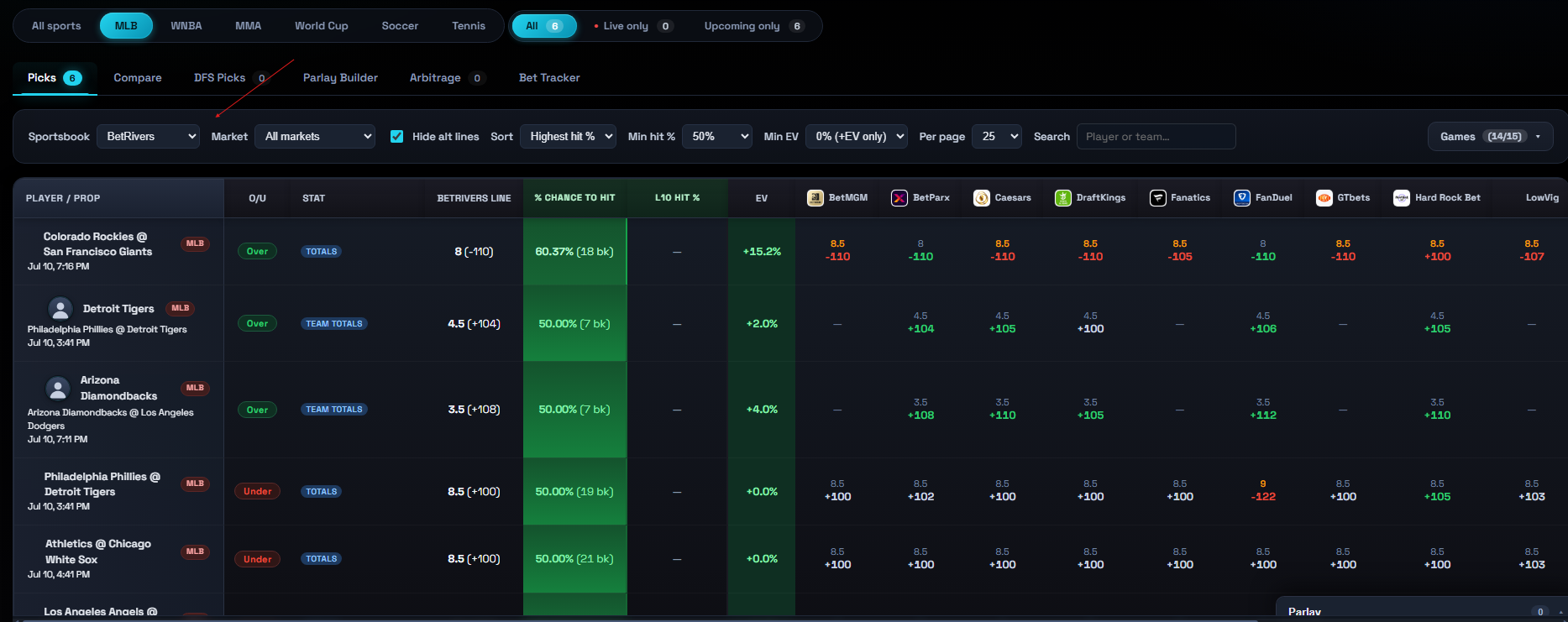The width and height of the screenshot is (1568, 622).
Task: Expand the Parlay panel
Action: (x=1421, y=611)
